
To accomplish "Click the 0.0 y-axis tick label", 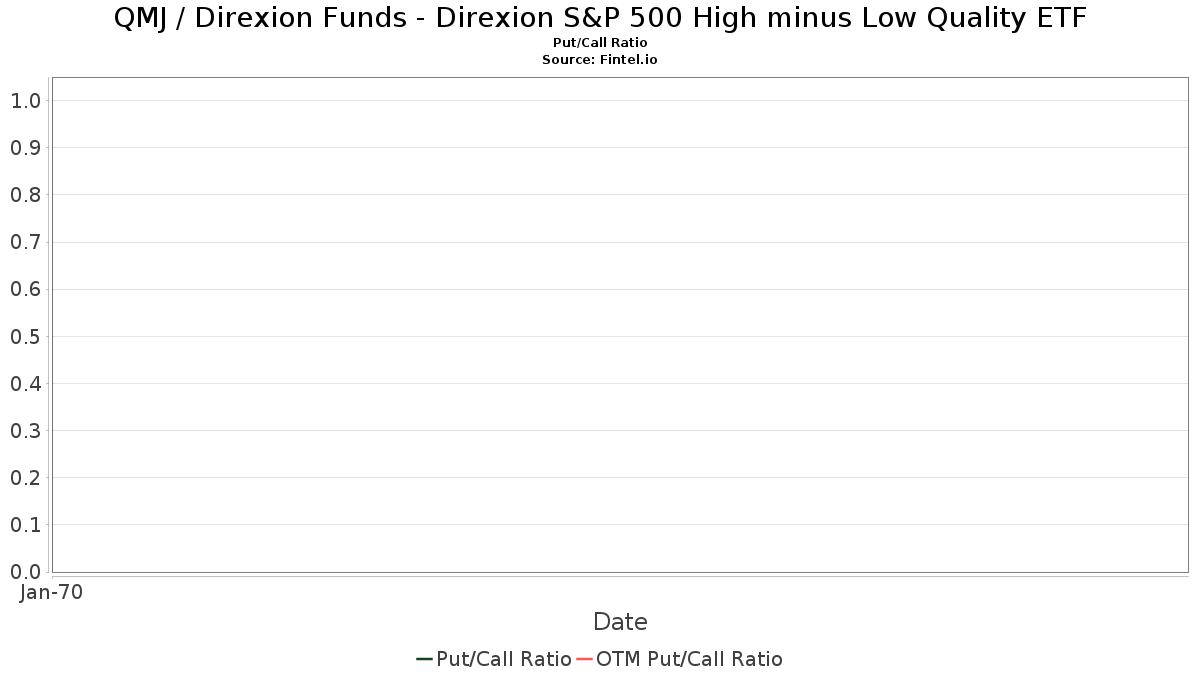I will (x=25, y=572).
